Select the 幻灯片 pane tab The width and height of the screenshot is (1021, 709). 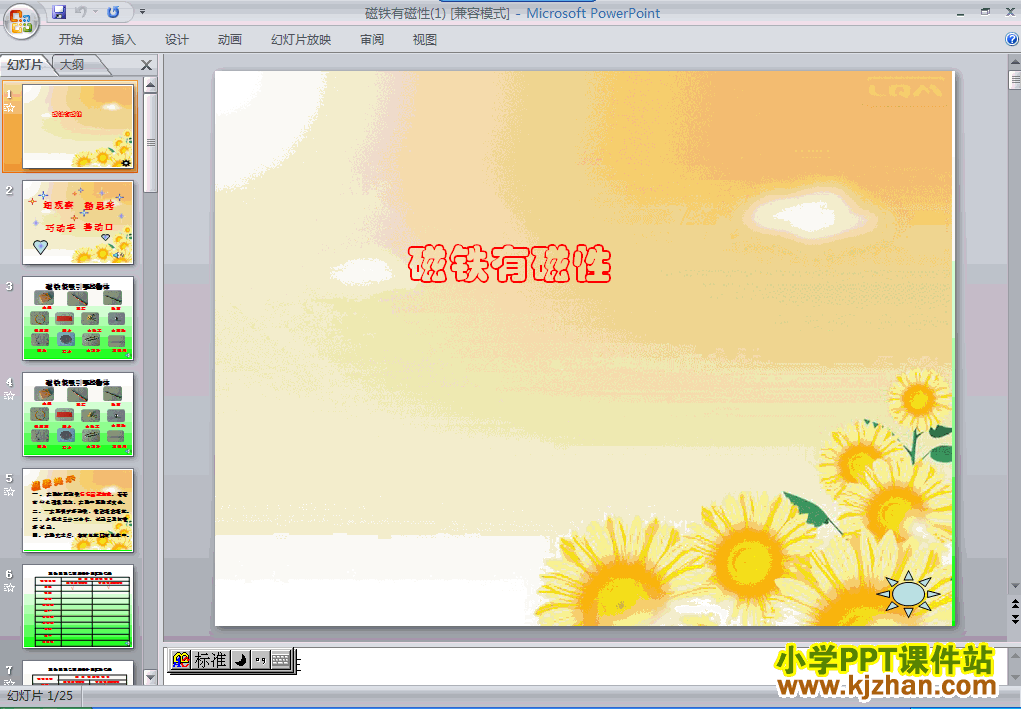point(25,64)
